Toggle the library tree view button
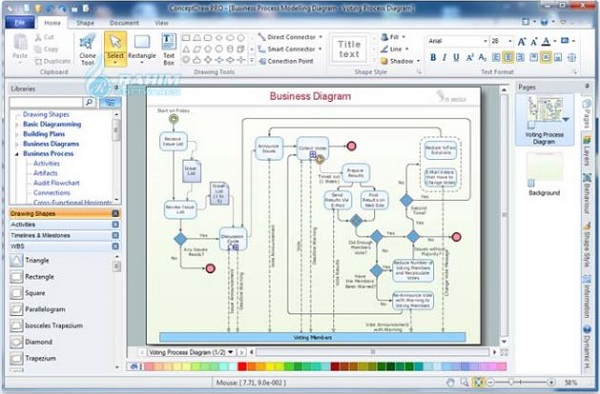This screenshot has width=600, height=394. (x=110, y=102)
